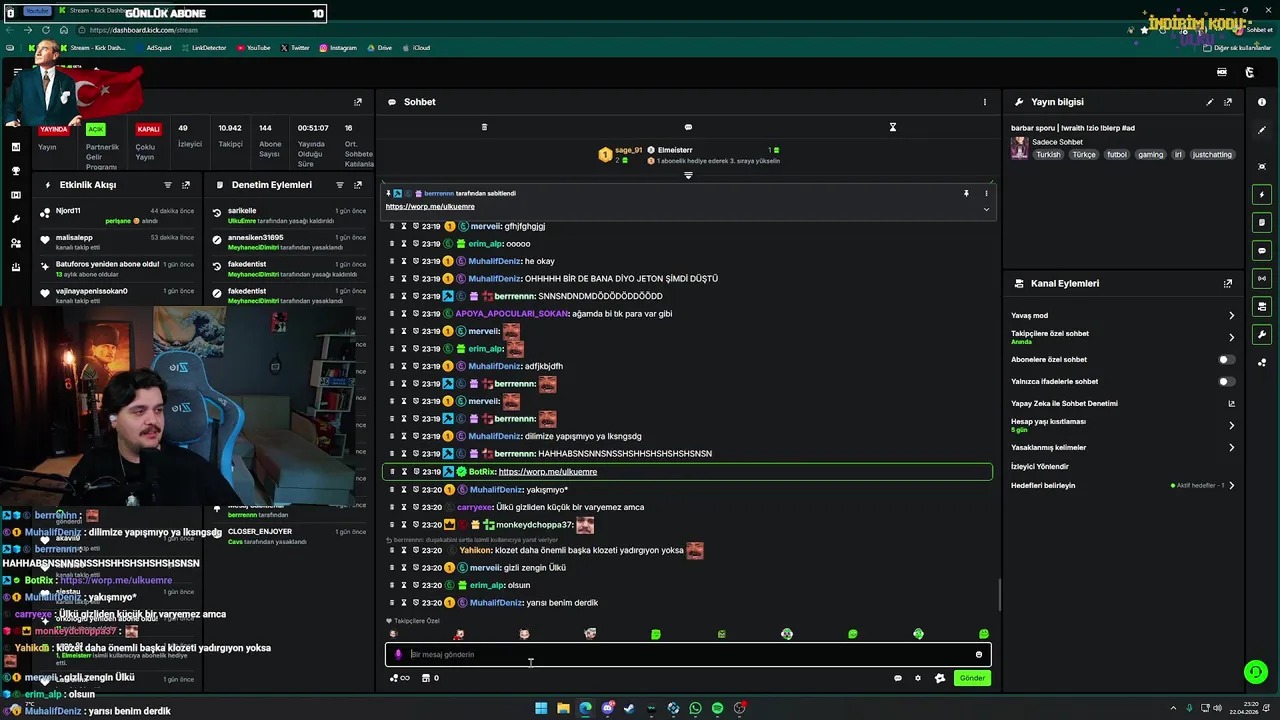
Task: Open the trophy icon in left sidebar
Action: pos(15,171)
